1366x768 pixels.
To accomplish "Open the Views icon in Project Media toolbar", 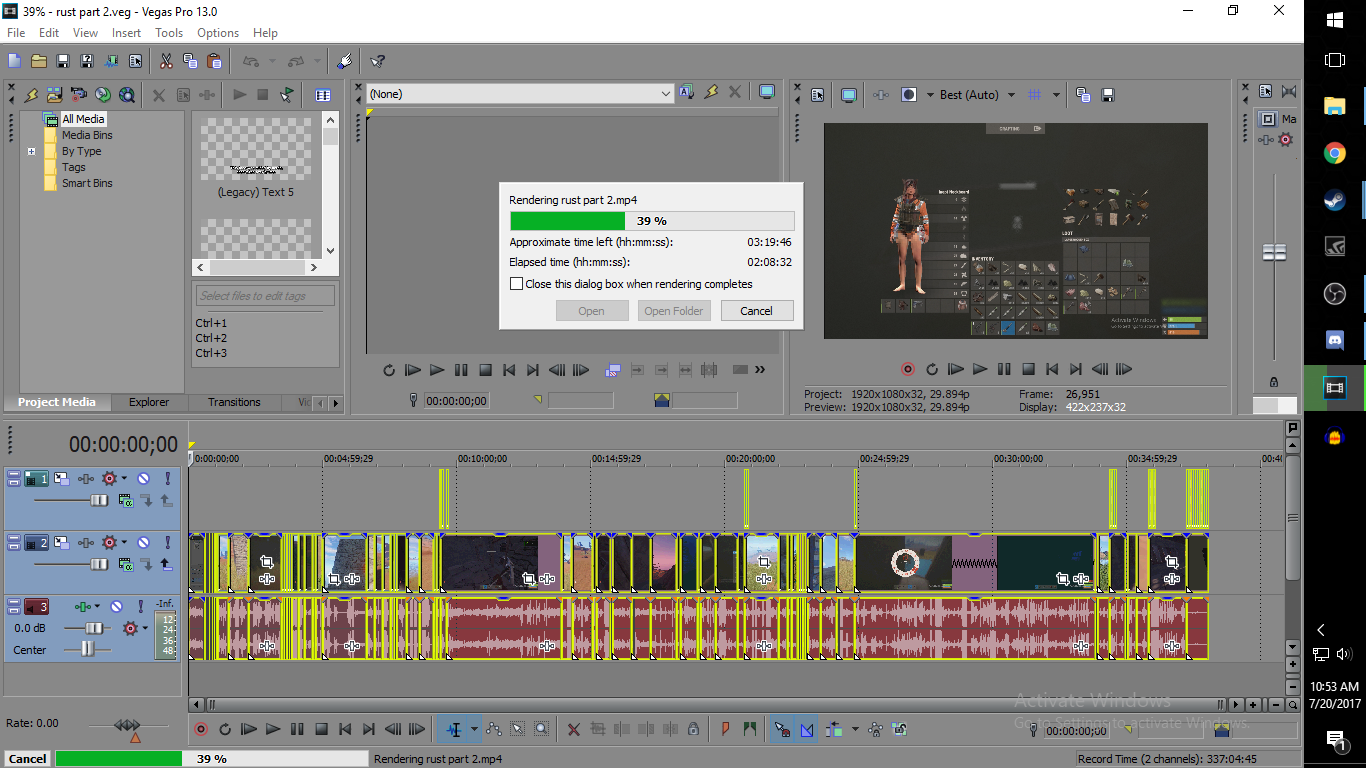I will coord(323,95).
